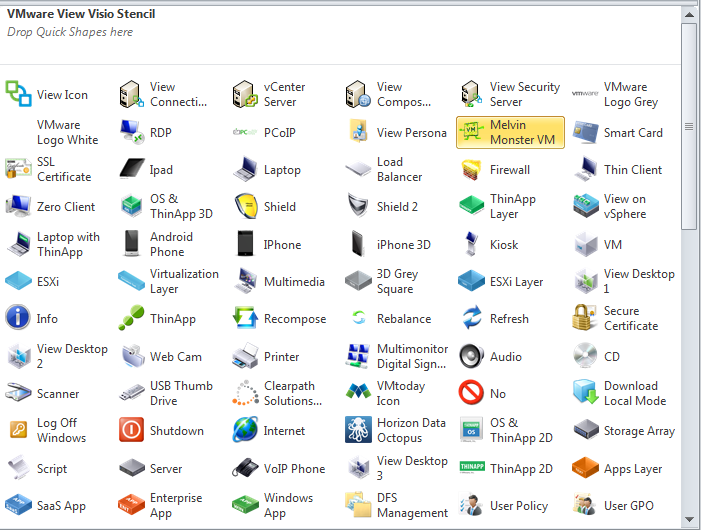Choose the Internet globe icon
The image size is (701, 530).
pyautogui.click(x=245, y=429)
